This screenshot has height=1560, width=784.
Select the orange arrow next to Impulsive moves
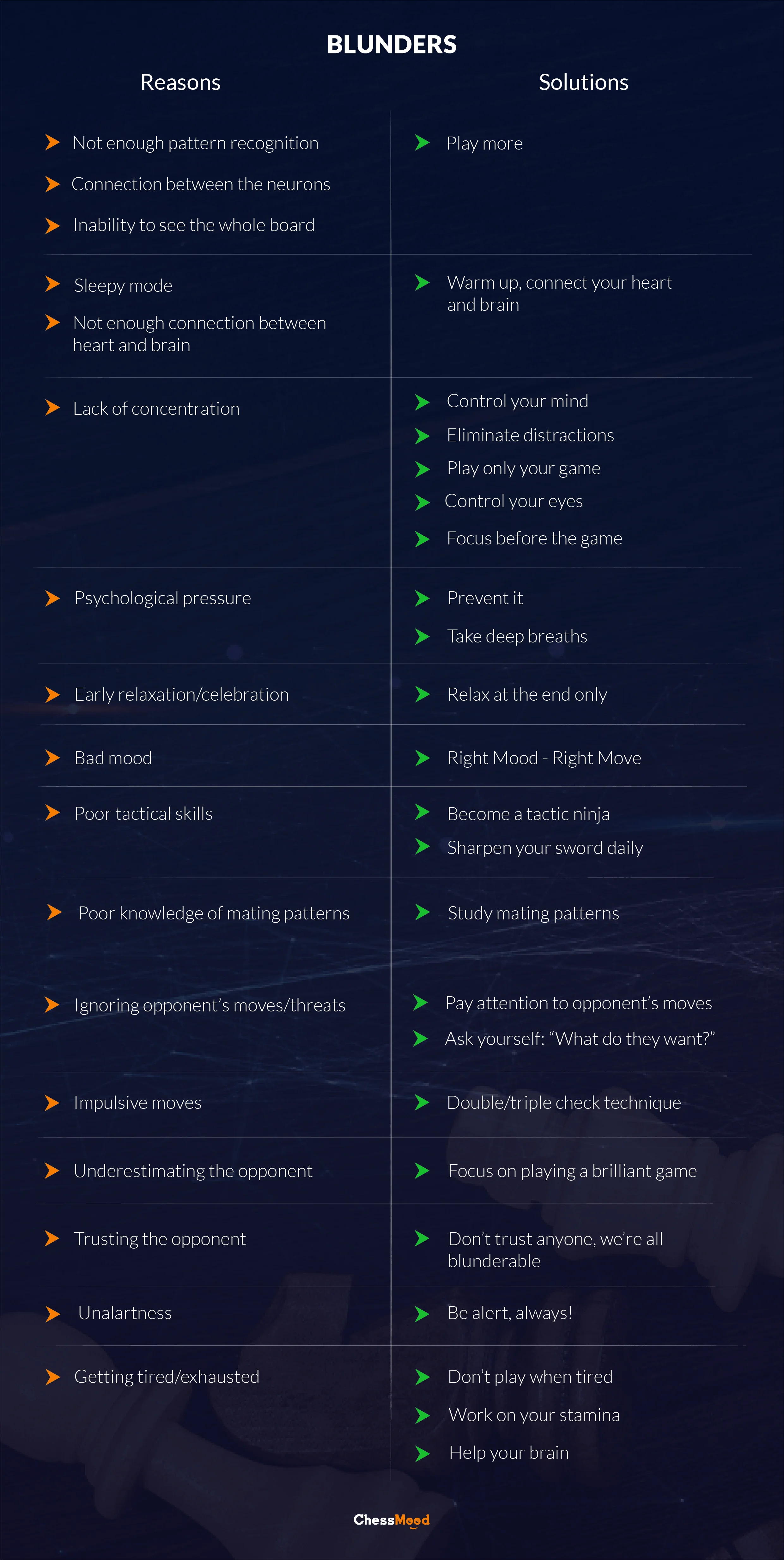pyautogui.click(x=52, y=1103)
